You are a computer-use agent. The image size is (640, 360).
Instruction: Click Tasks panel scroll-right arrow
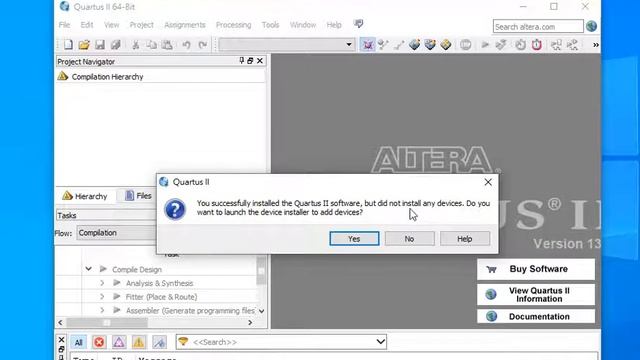[x=250, y=323]
